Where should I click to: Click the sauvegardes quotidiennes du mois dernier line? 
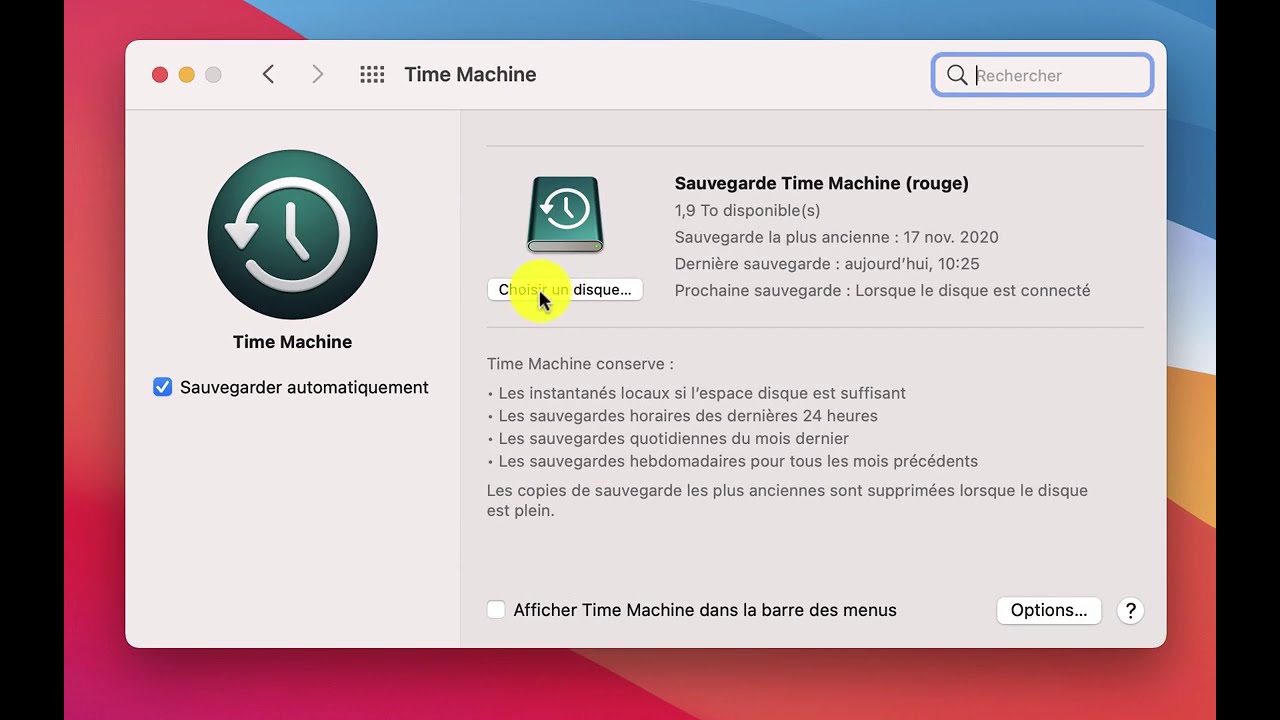tap(668, 439)
